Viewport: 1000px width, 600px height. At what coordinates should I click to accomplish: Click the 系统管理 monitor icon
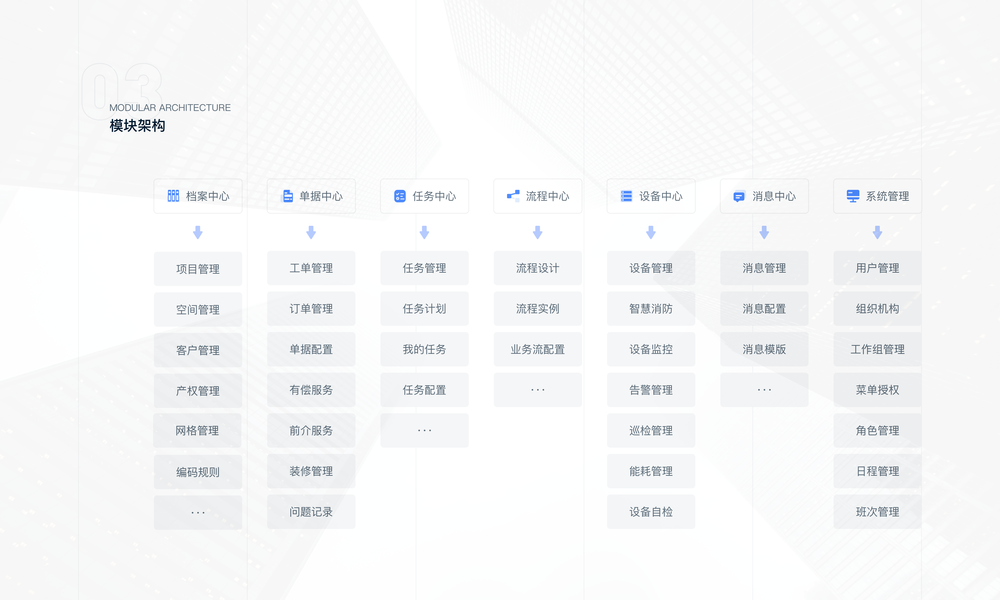pos(853,196)
